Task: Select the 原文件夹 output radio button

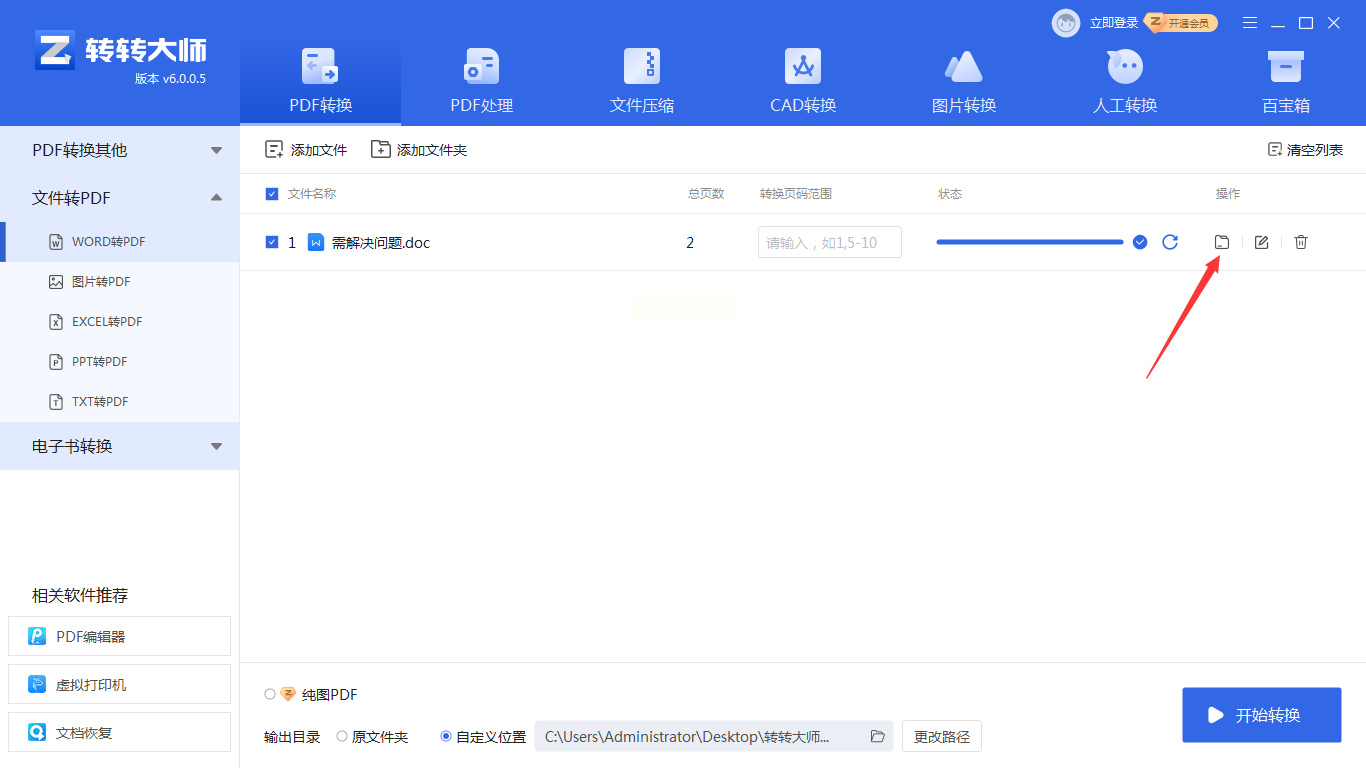Action: (342, 737)
